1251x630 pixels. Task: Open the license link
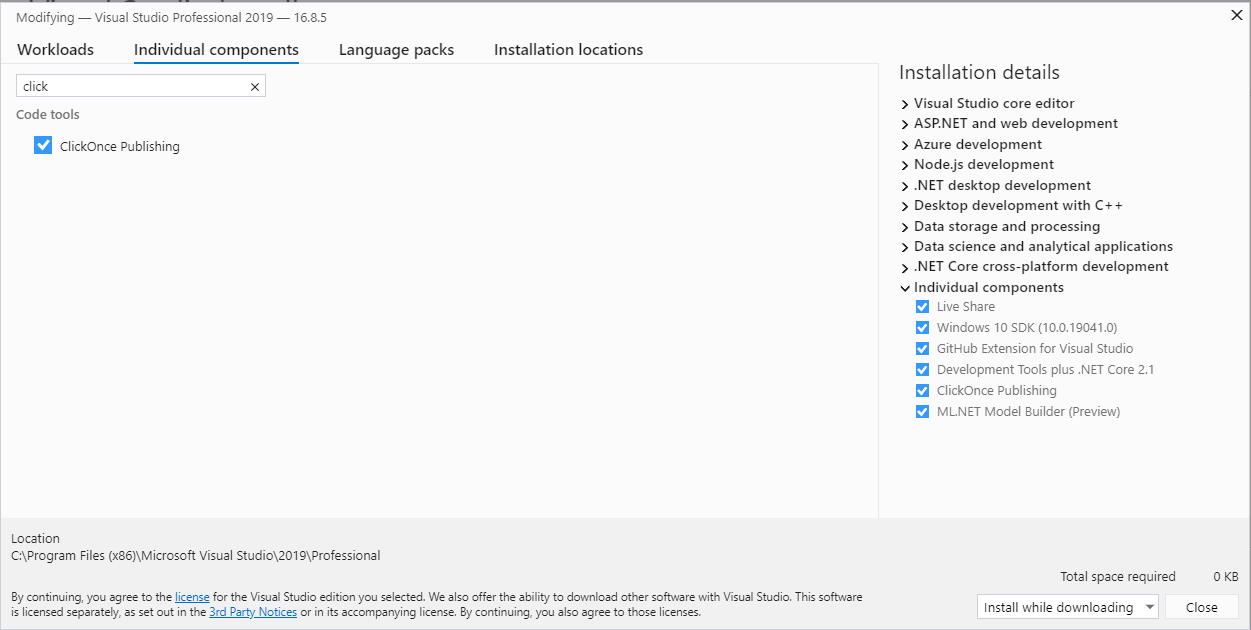(x=192, y=597)
